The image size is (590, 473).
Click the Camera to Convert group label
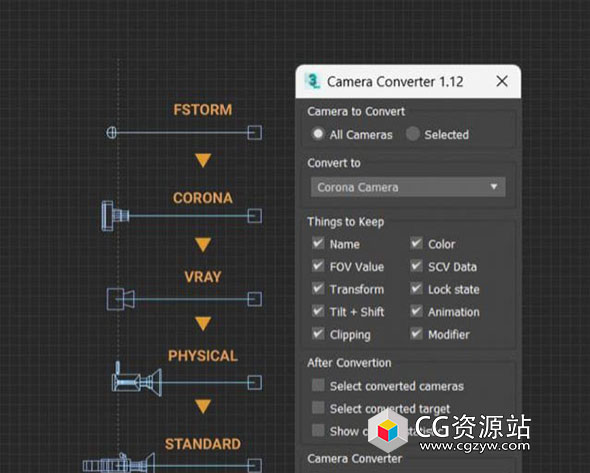356,111
